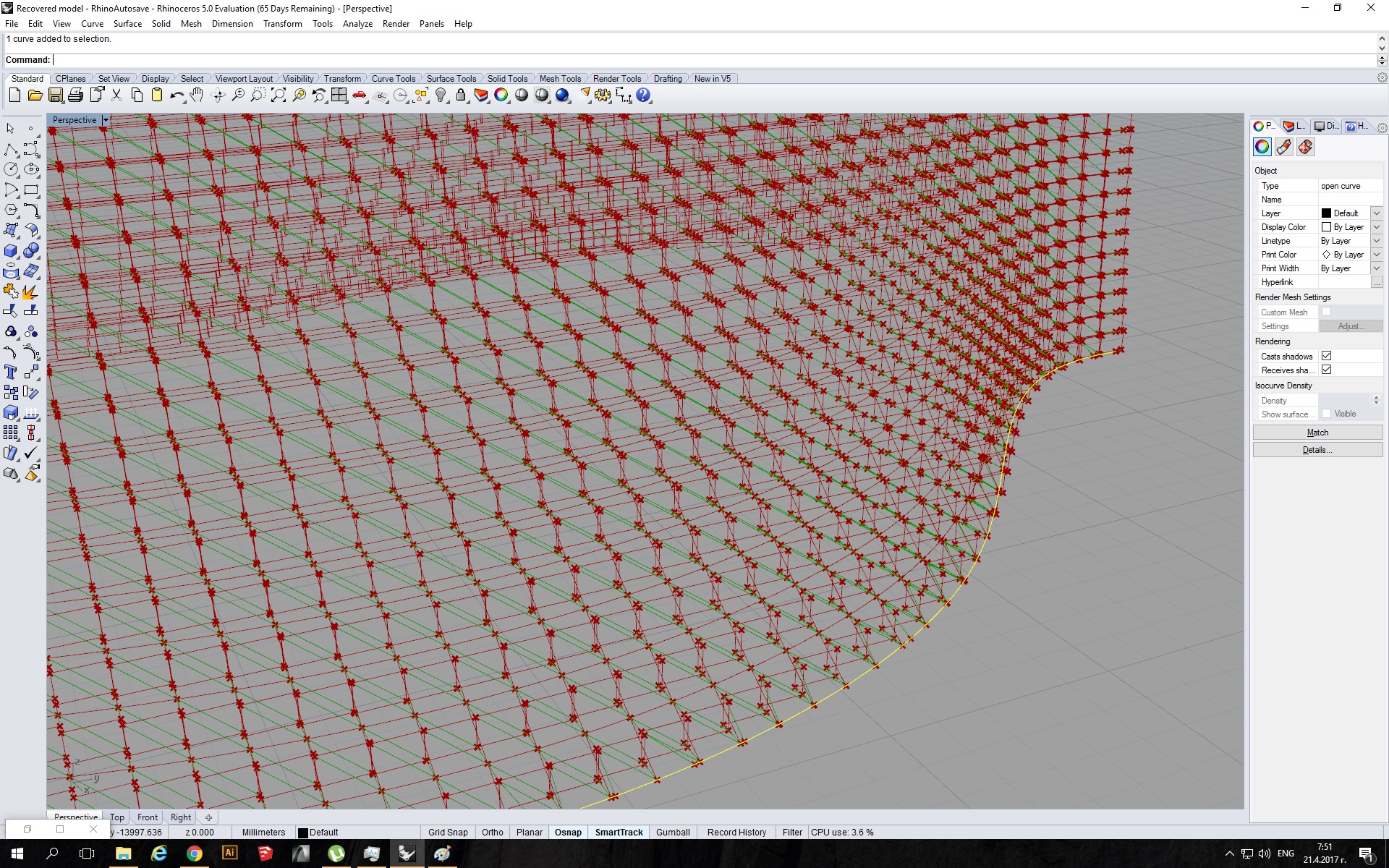Click the padlock Lock objects icon
Screen dimensions: 1389x868
point(461,95)
